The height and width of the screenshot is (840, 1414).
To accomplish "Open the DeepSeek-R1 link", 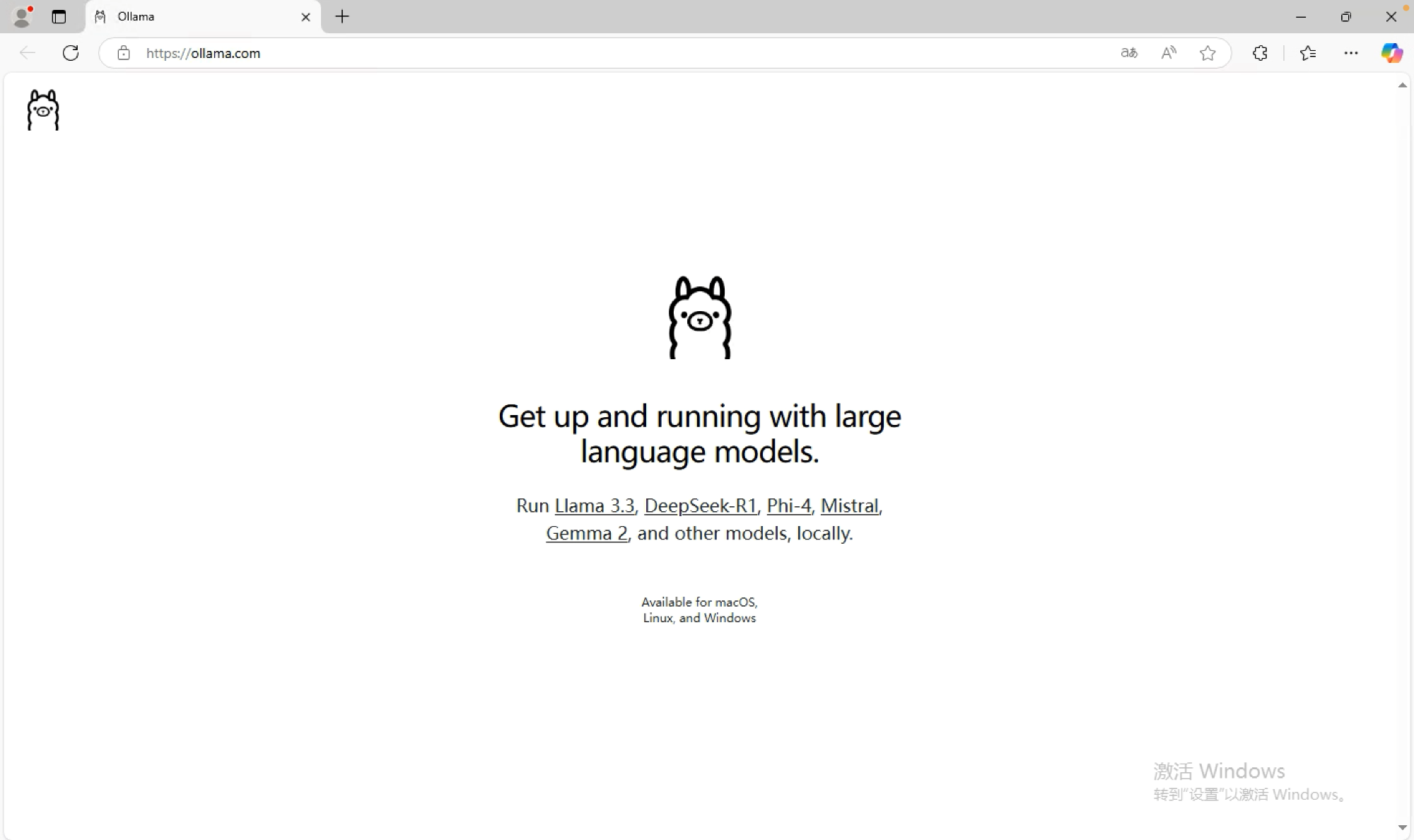I will tap(700, 506).
